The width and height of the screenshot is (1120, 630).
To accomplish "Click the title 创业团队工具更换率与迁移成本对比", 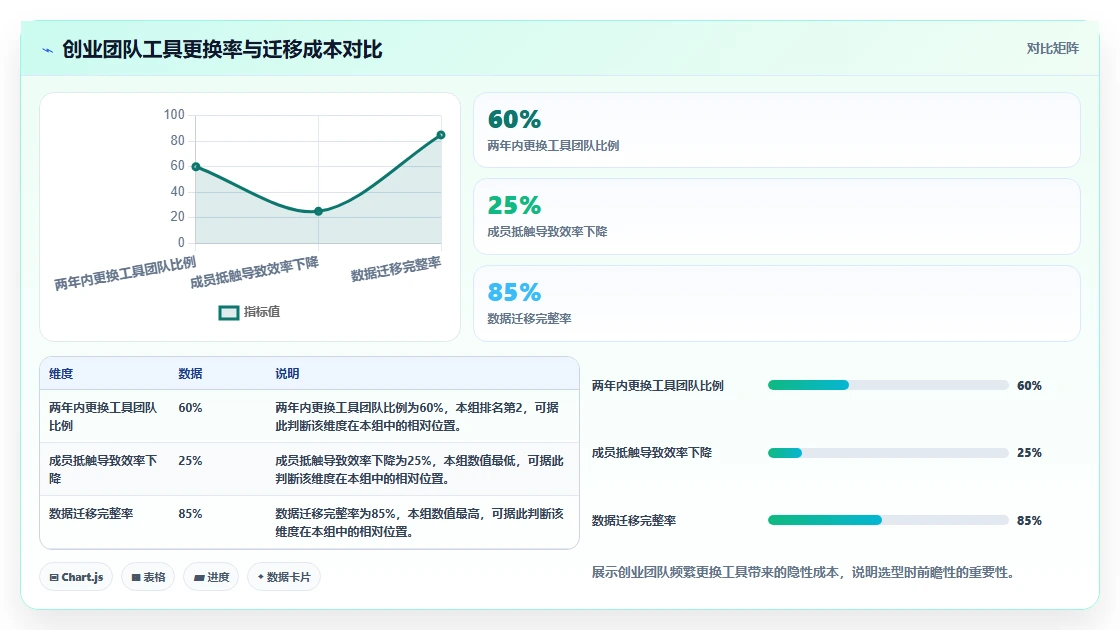I will (222, 49).
